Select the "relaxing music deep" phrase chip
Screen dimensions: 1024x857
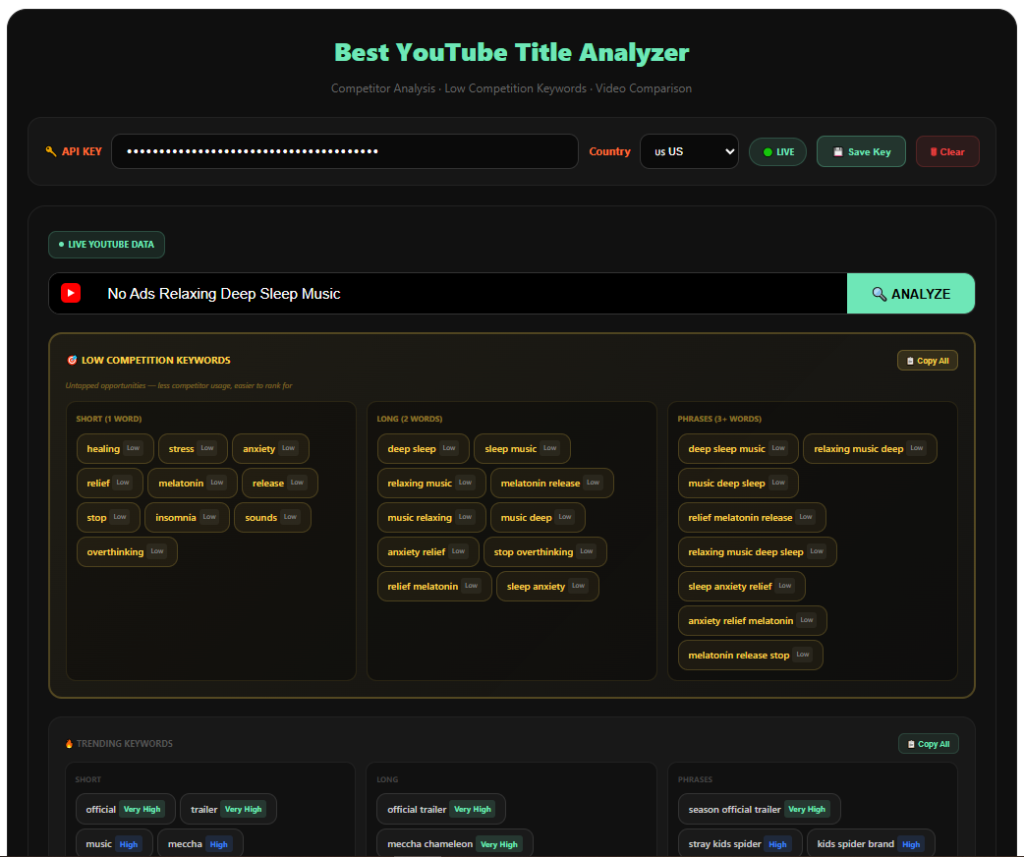click(x=870, y=449)
